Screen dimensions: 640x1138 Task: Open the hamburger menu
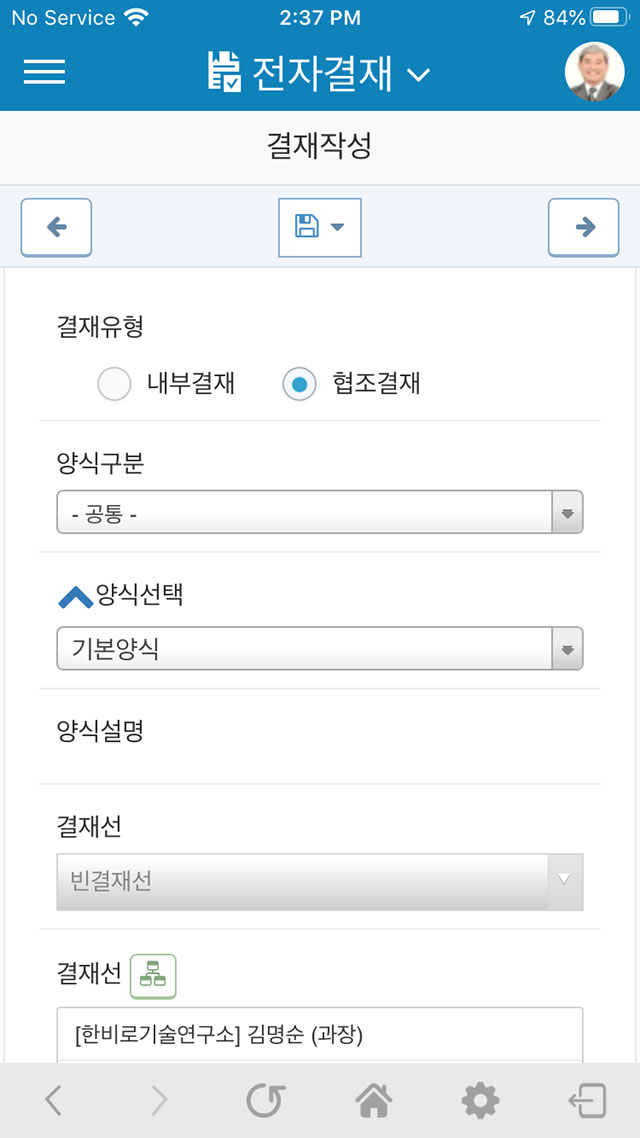[x=44, y=72]
